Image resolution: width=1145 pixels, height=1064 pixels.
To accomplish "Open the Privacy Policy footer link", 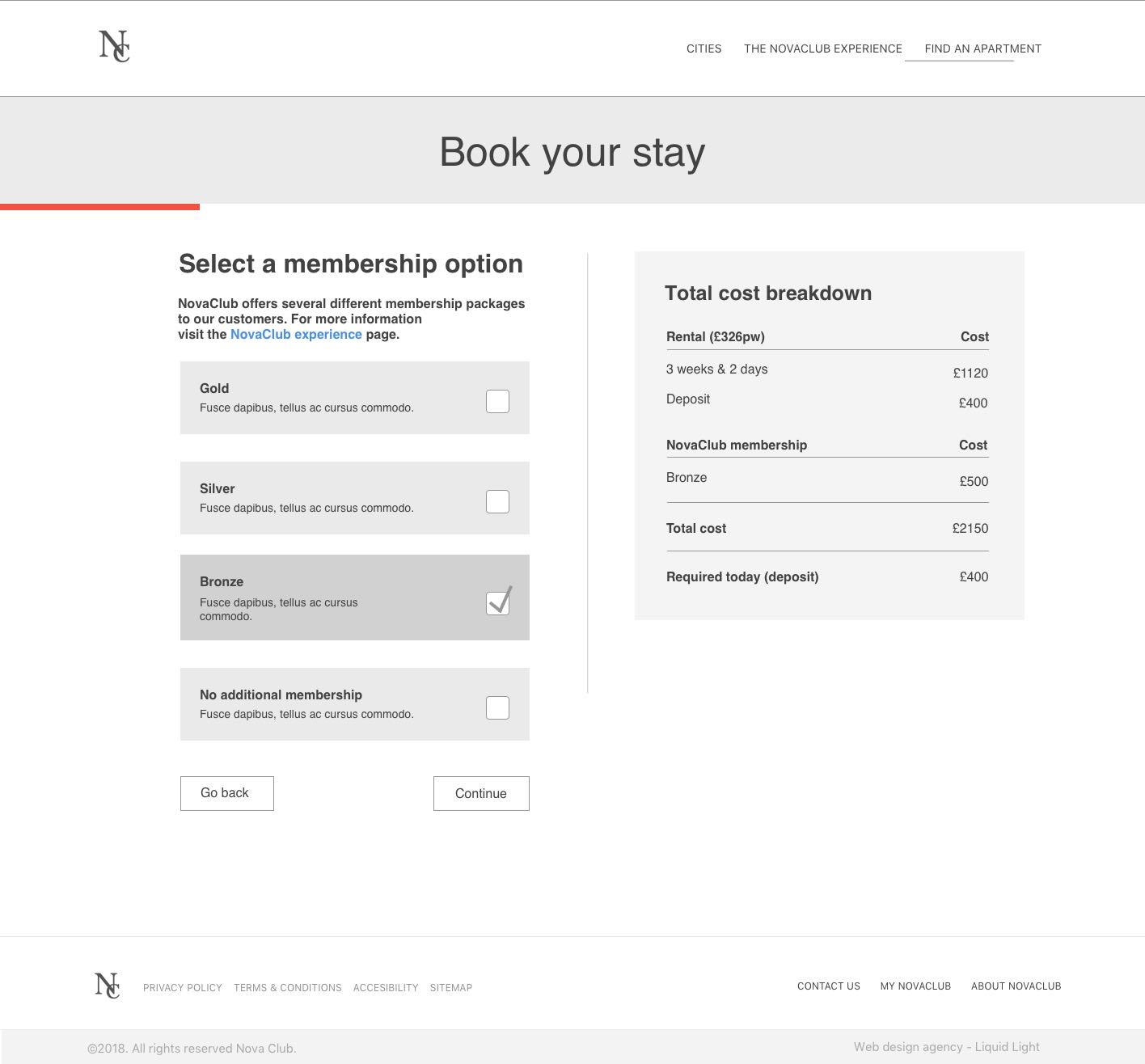I will pos(182,988).
